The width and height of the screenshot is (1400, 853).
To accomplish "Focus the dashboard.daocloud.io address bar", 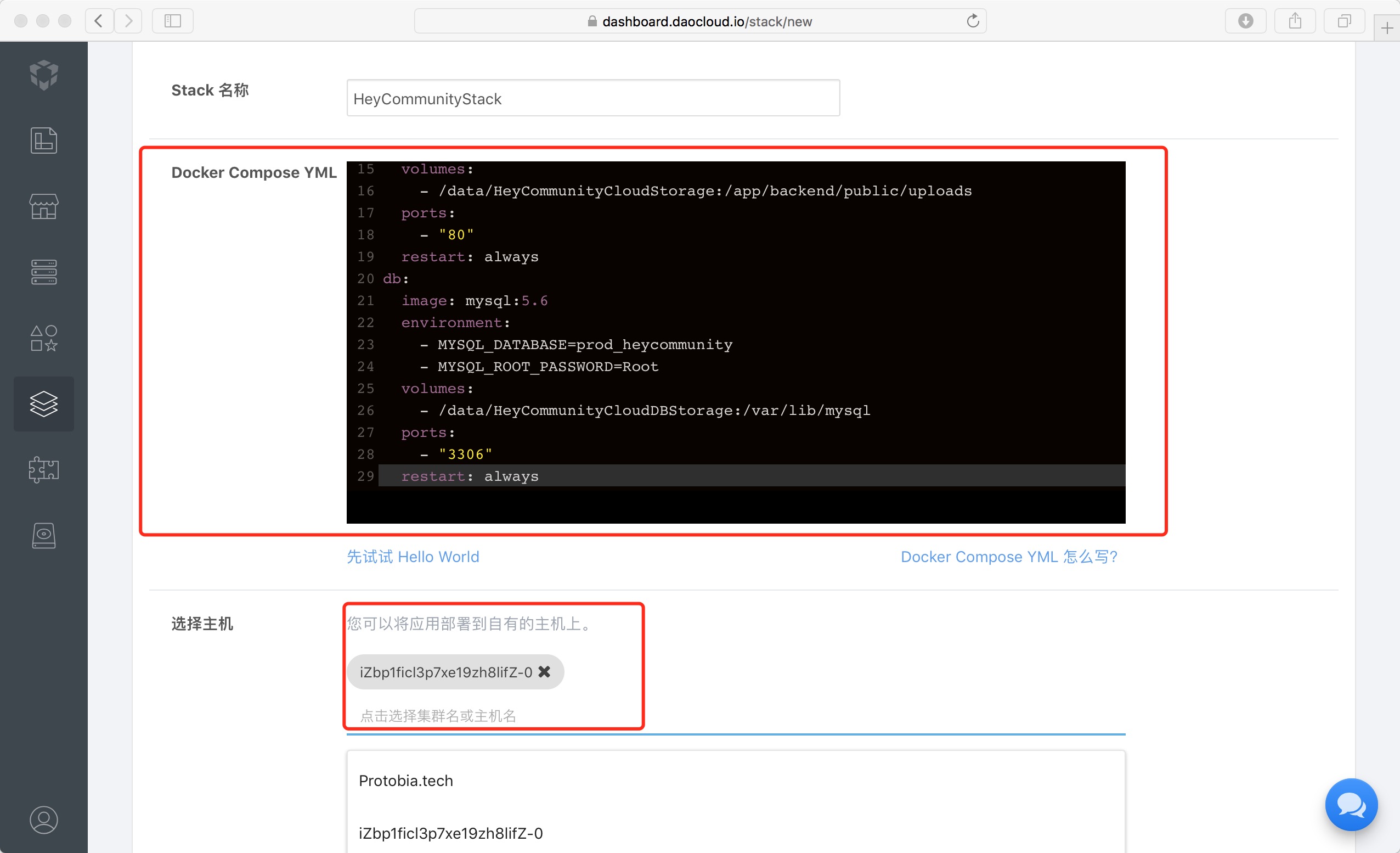I will (700, 21).
